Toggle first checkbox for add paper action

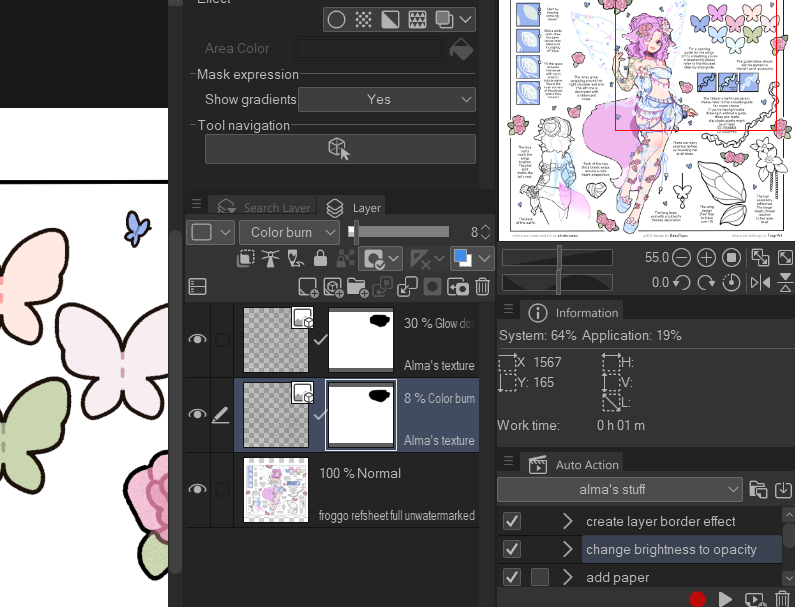(x=512, y=577)
